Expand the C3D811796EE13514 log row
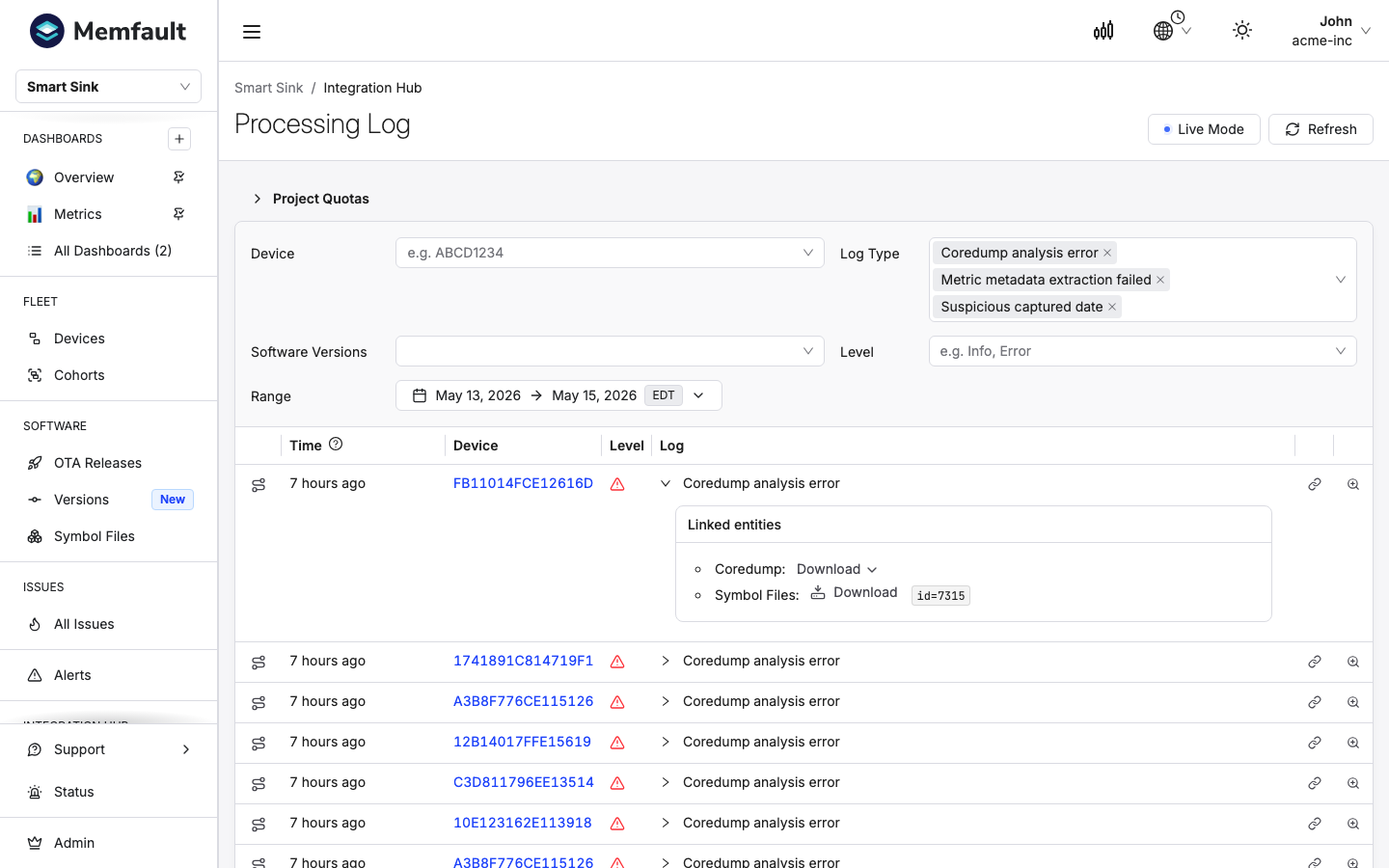This screenshot has width=1389, height=868. pos(665,782)
